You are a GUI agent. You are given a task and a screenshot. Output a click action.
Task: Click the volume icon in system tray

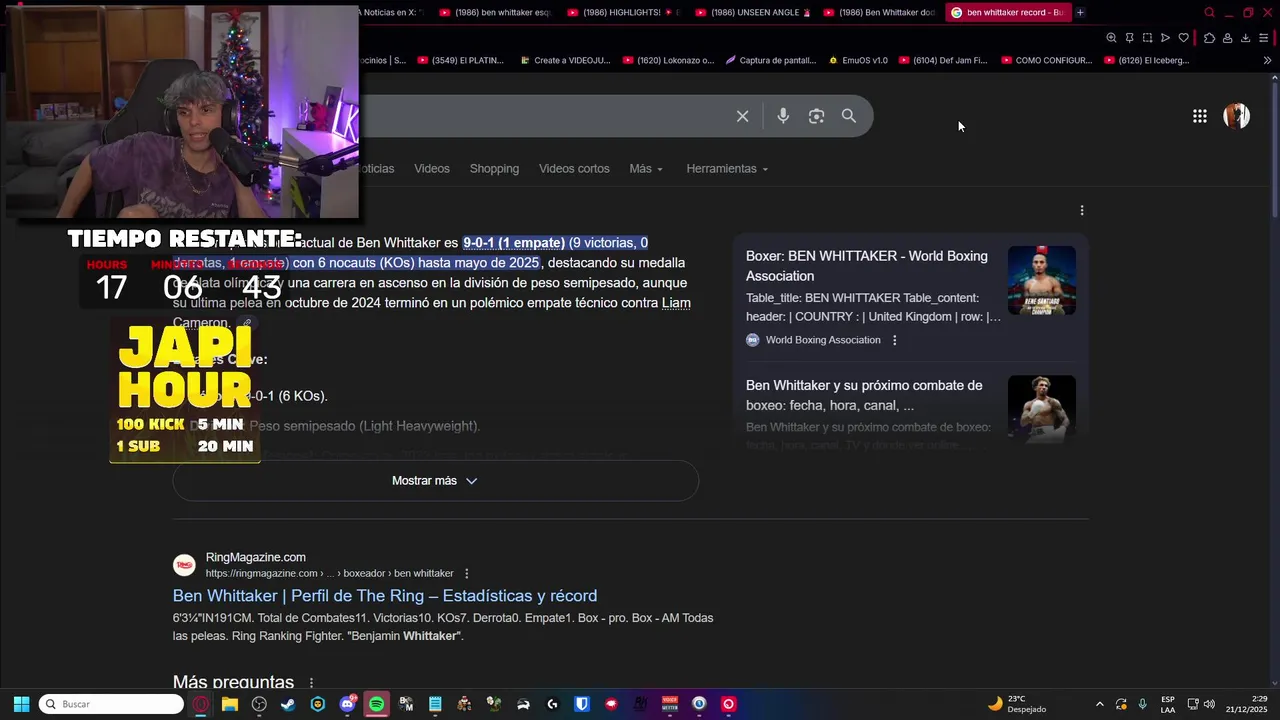[x=1209, y=704]
